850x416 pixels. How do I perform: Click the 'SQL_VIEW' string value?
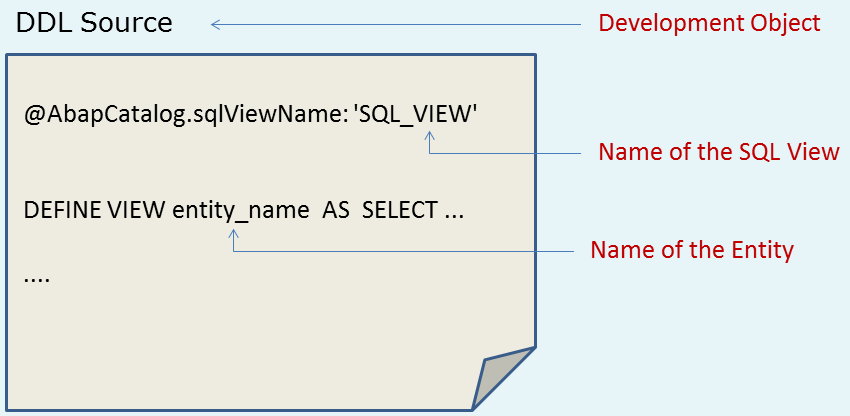[x=415, y=115]
